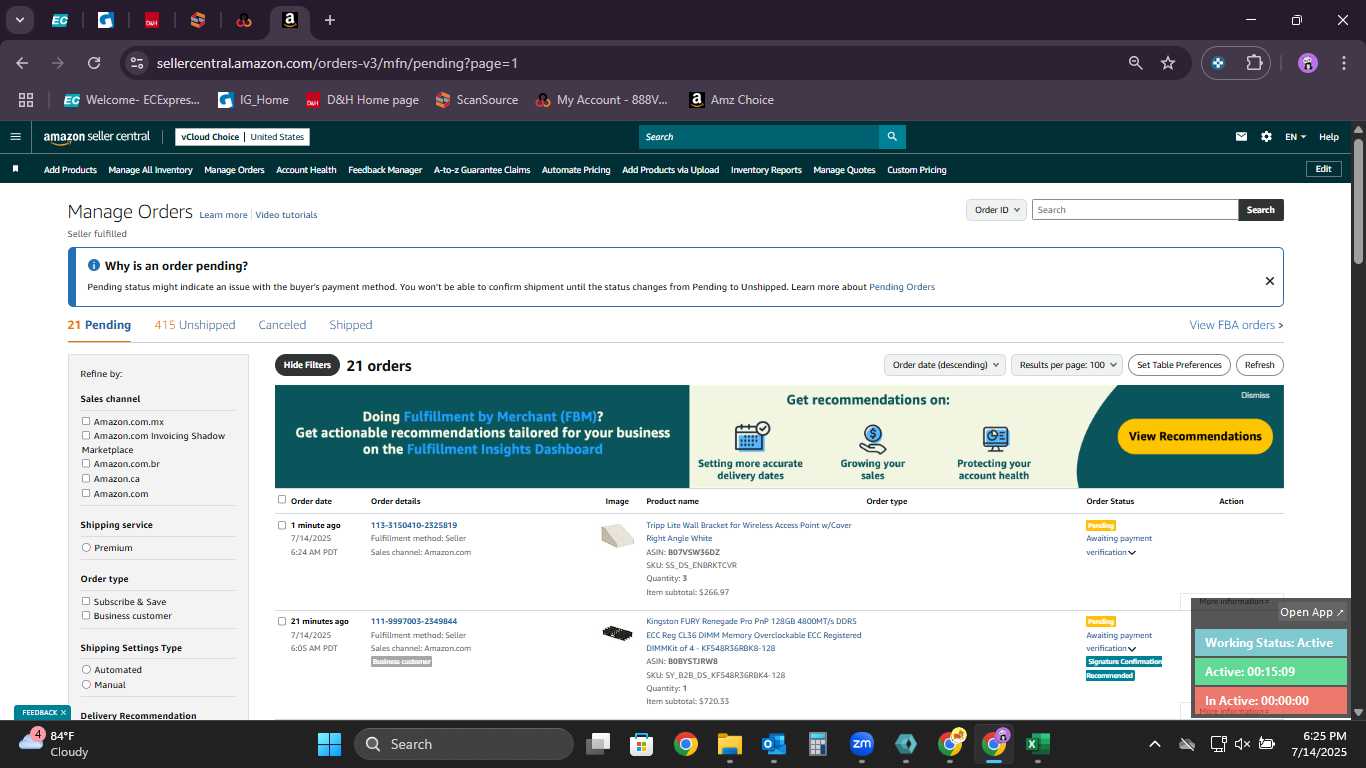Open the apps grid bookmark icon
The width and height of the screenshot is (1366, 768).
26,100
